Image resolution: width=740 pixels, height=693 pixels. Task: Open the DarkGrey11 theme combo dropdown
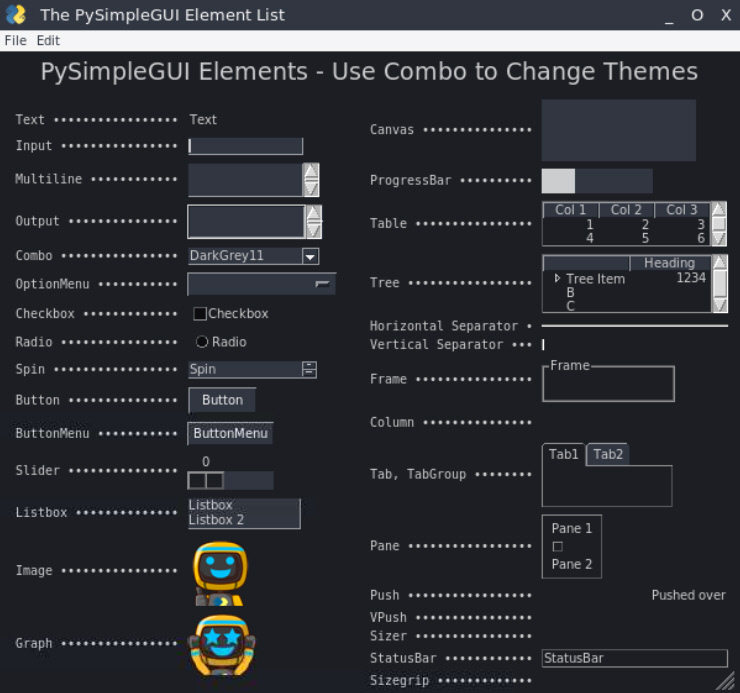tap(310, 256)
